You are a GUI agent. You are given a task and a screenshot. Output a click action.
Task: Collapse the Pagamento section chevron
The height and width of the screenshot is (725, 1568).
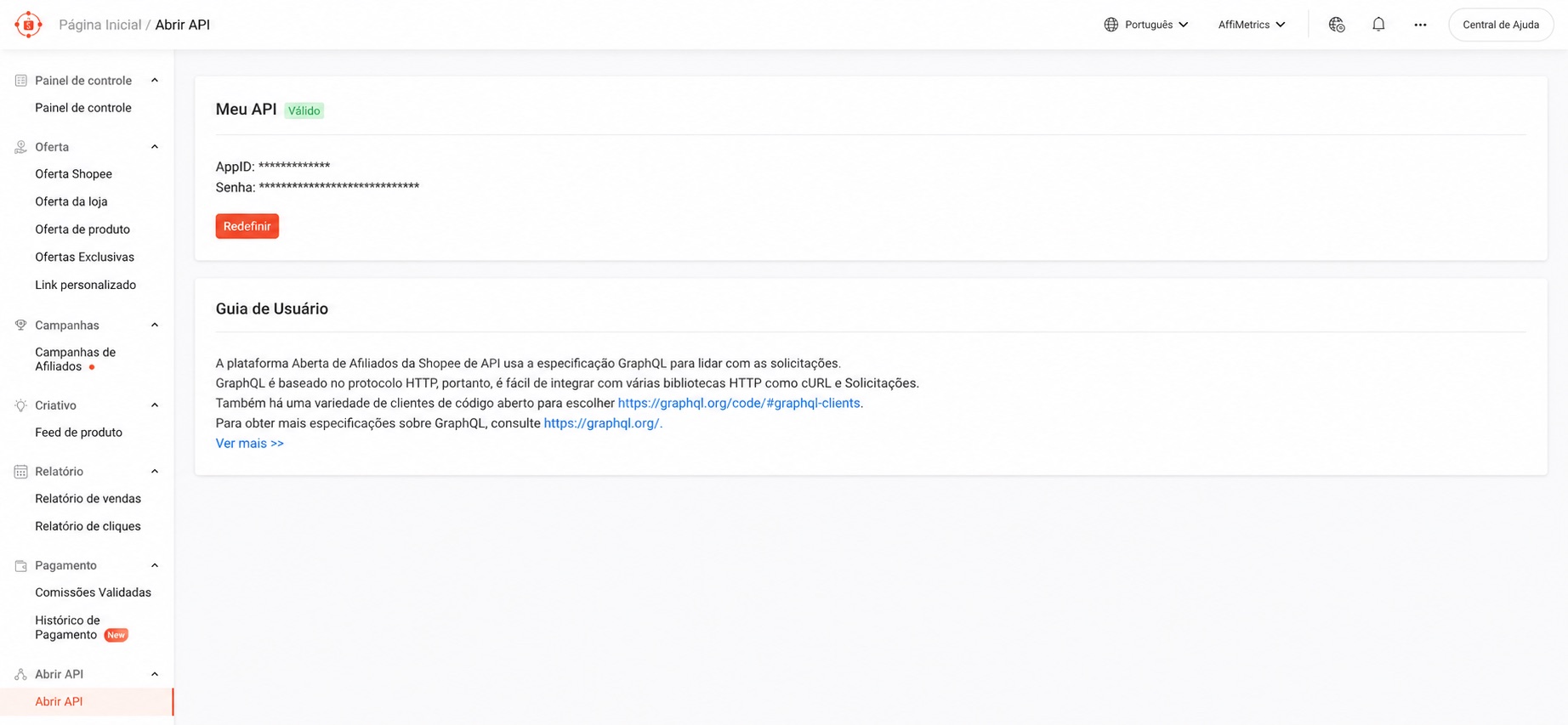pos(155,565)
